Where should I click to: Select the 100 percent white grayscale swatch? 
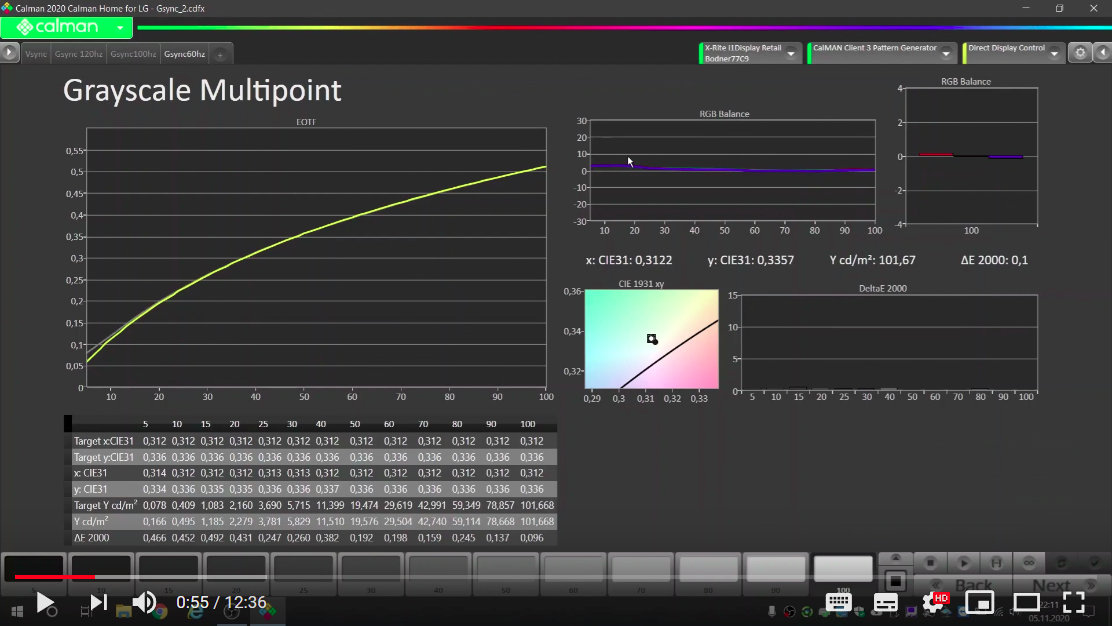coord(843,569)
